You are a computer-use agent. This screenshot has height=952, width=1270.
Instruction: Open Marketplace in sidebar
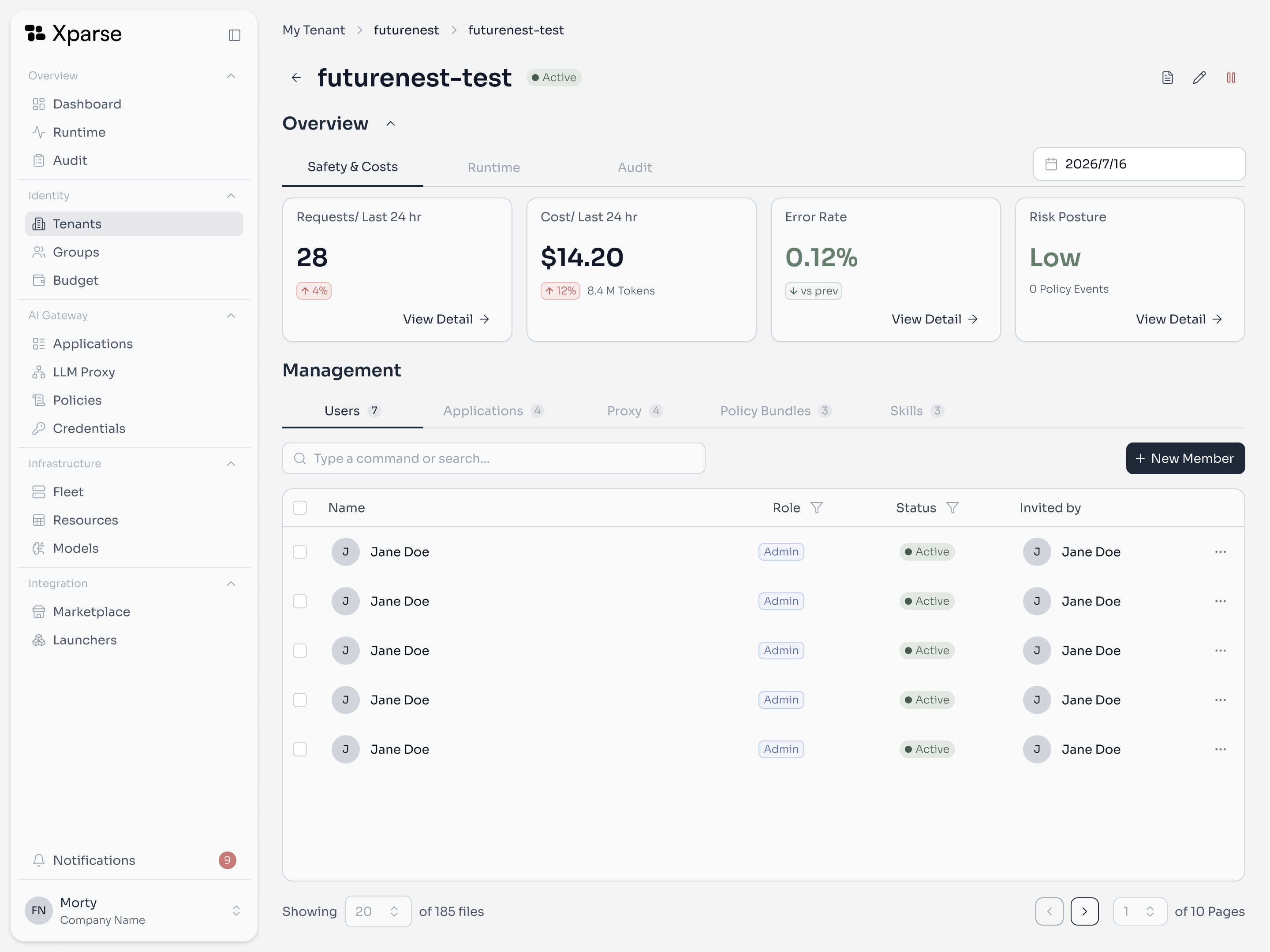pos(134,612)
